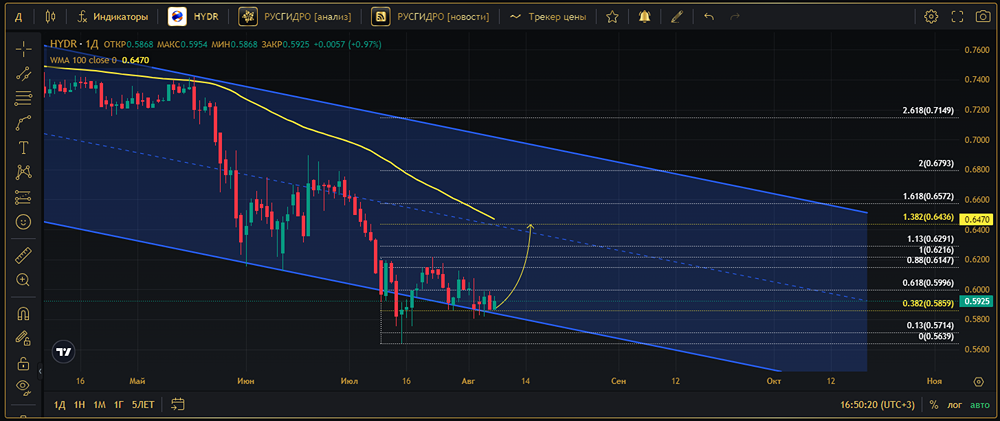Open chart settings gear in top toolbar

coord(931,17)
